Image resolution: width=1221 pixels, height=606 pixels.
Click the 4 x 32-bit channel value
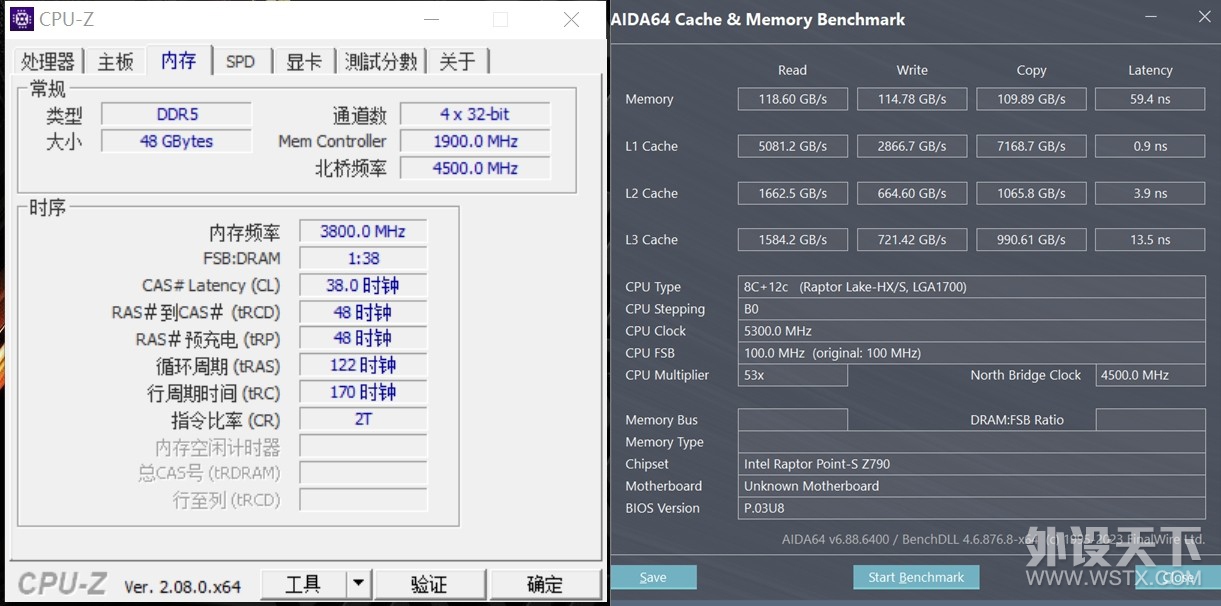[x=475, y=114]
